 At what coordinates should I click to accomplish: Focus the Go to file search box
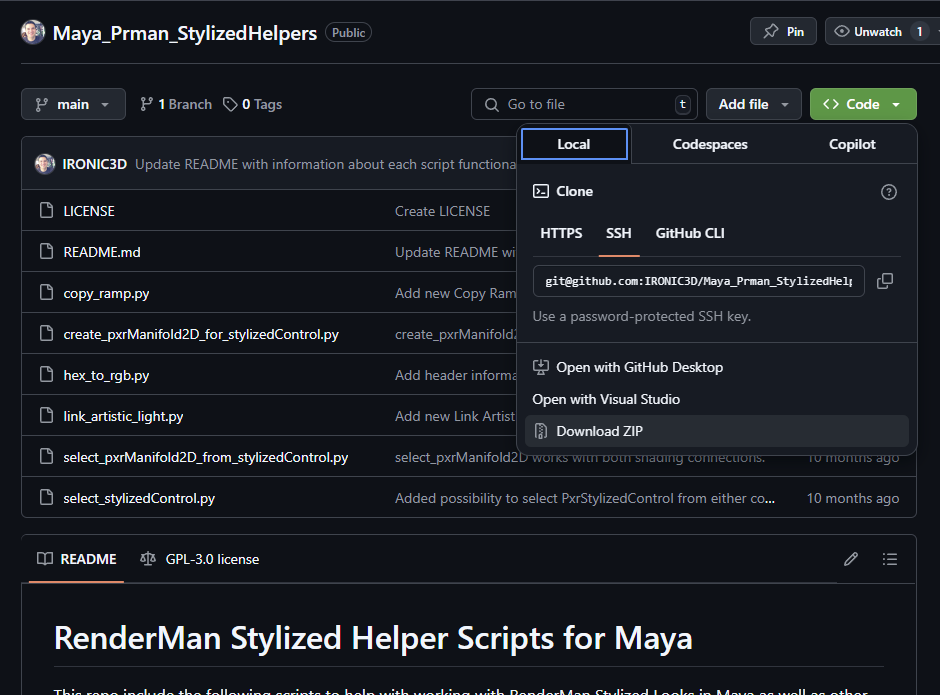[585, 104]
